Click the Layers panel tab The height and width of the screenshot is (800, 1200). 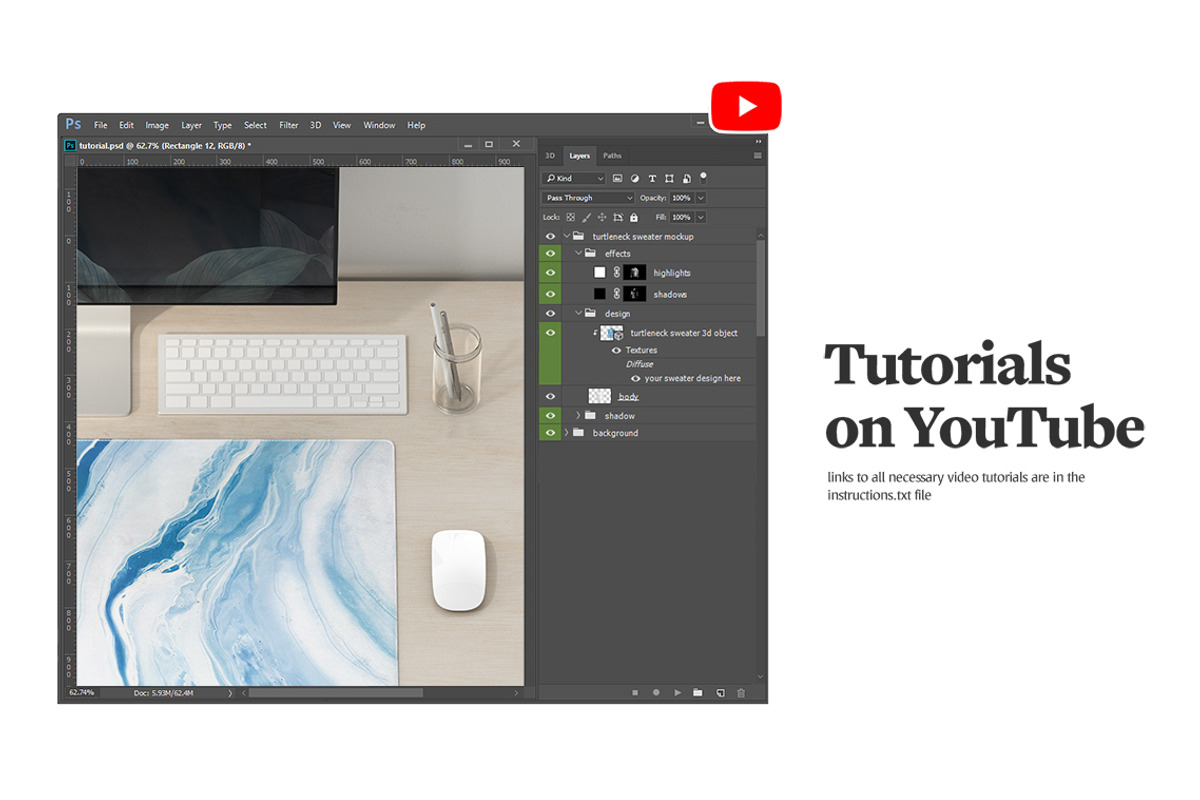[580, 156]
